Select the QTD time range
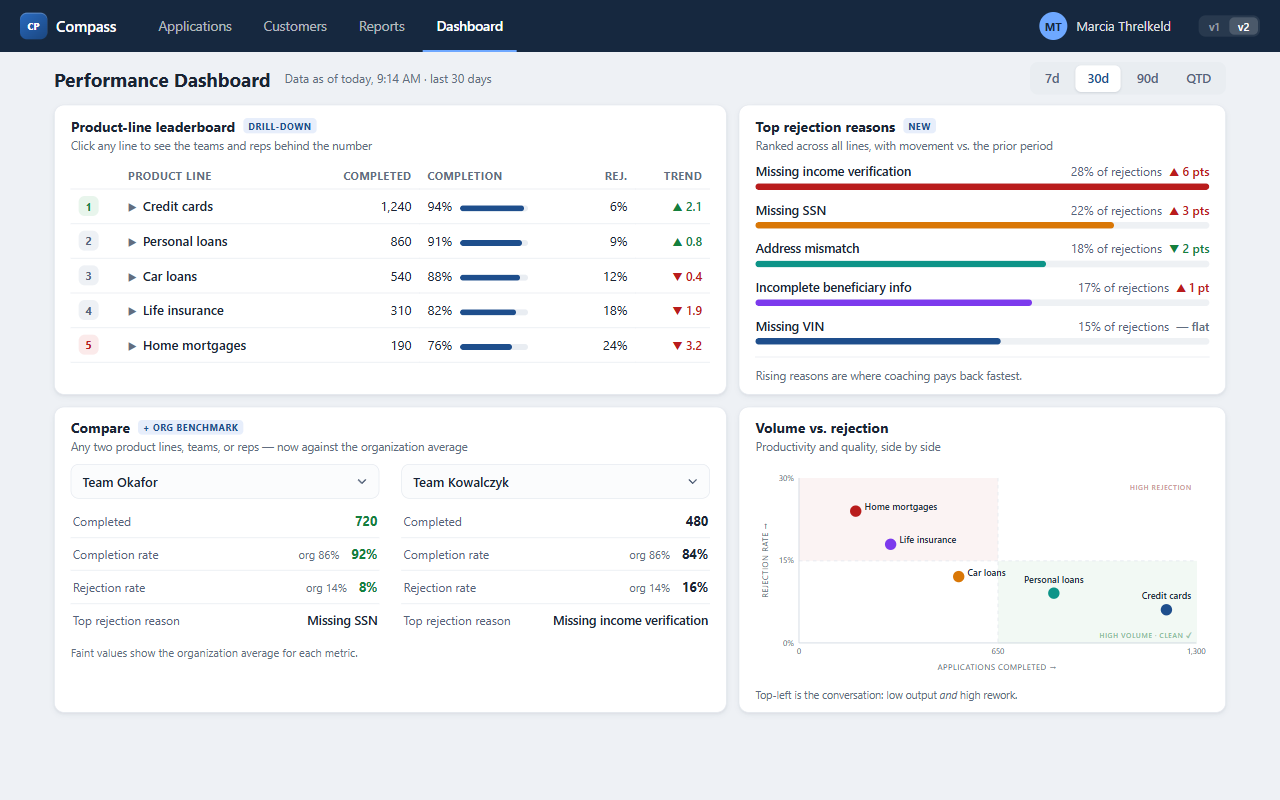 pos(1198,79)
